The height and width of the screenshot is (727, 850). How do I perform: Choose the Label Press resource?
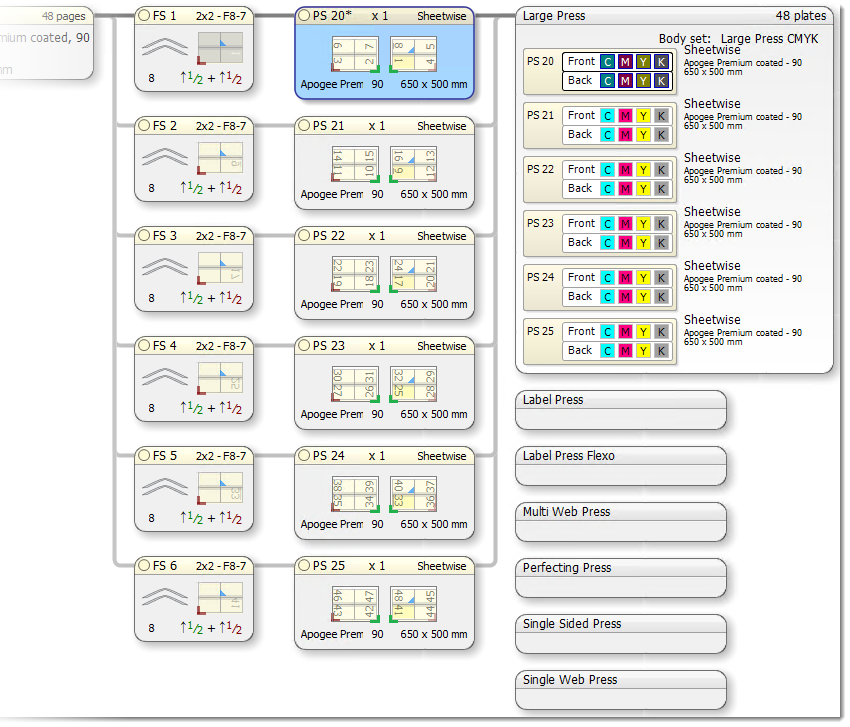coord(621,410)
